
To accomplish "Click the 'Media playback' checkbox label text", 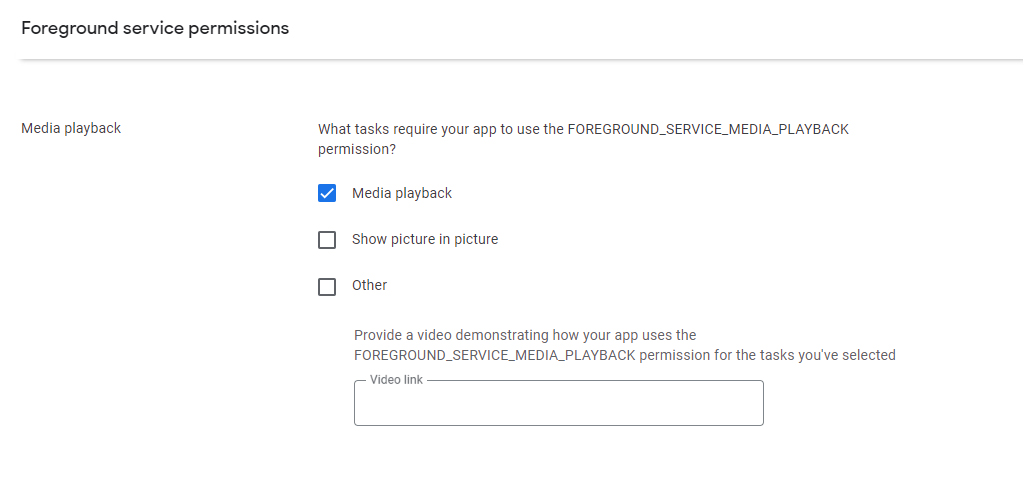I will pos(402,193).
